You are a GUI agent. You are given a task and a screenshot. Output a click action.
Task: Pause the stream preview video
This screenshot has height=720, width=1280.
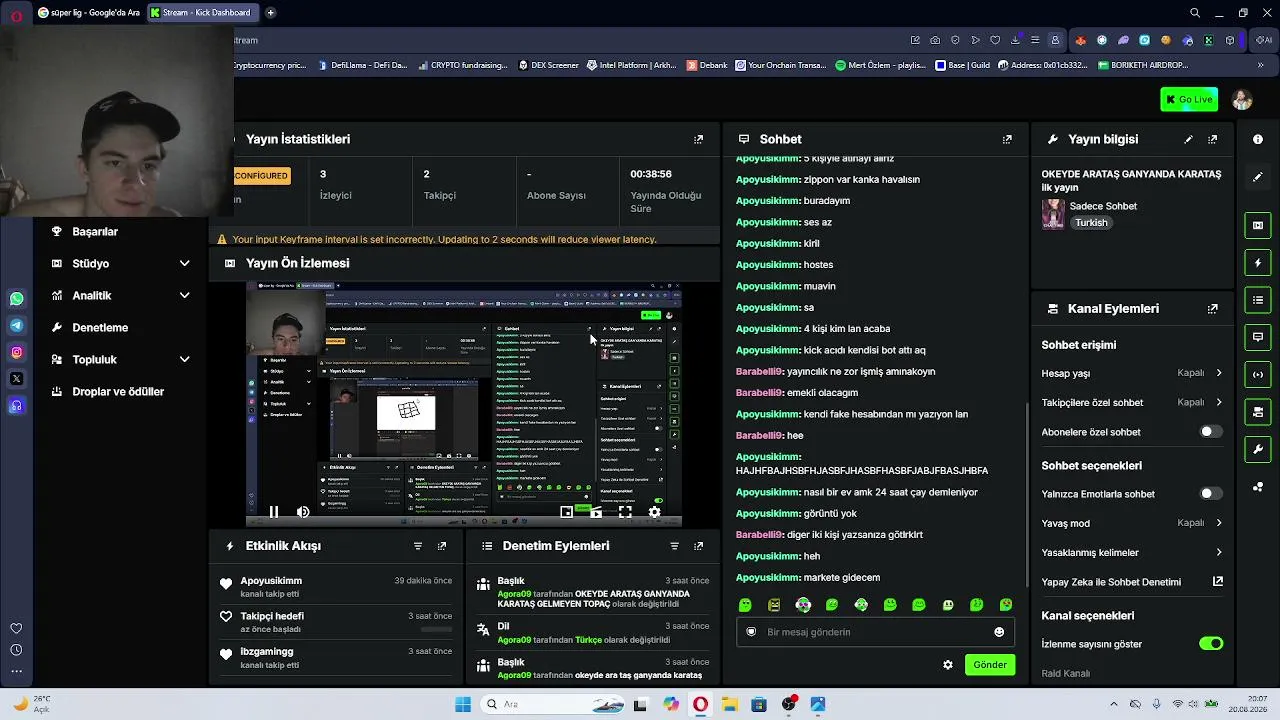[273, 512]
